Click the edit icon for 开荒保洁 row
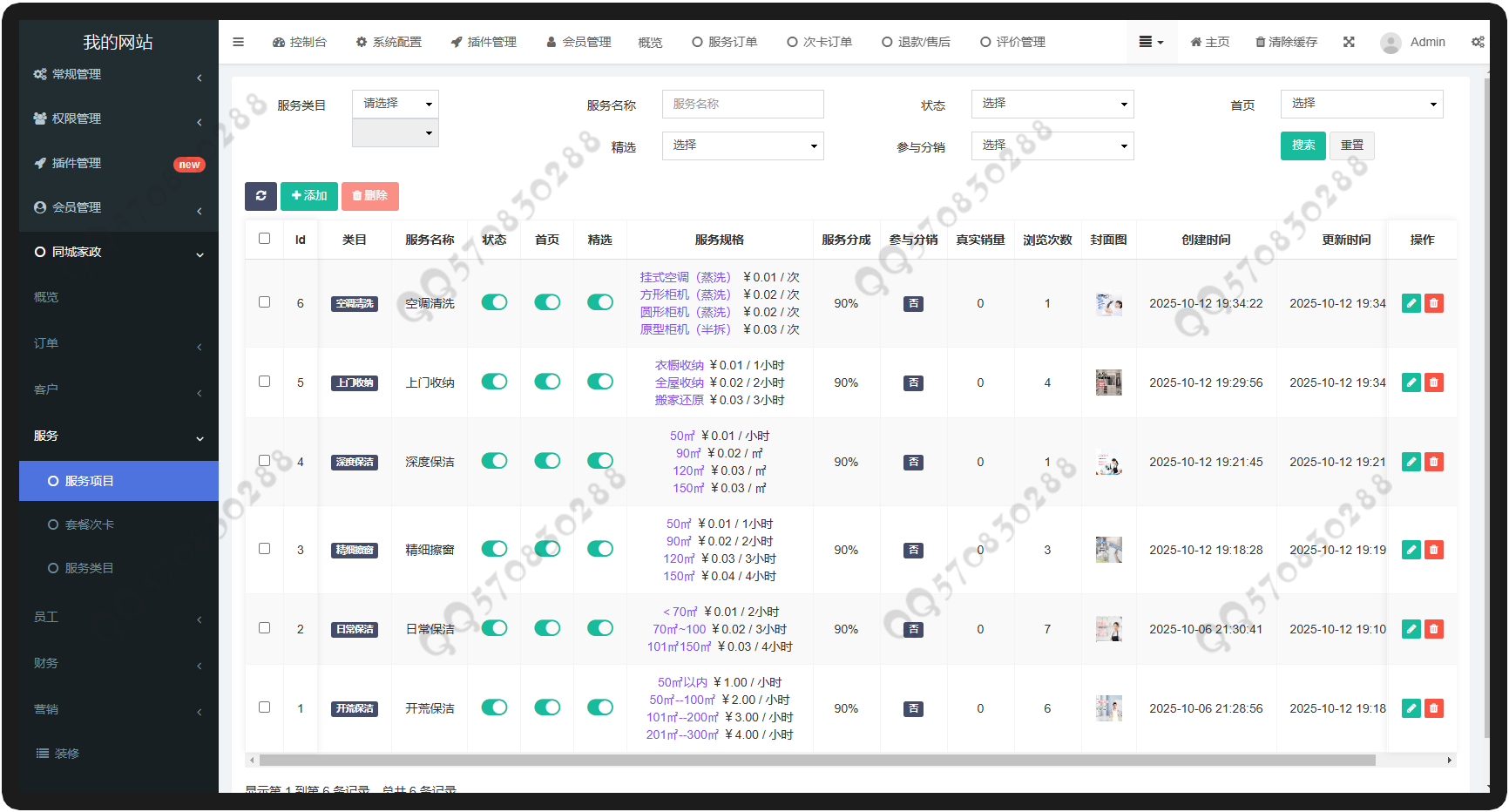Image resolution: width=1509 pixels, height=812 pixels. click(1411, 708)
